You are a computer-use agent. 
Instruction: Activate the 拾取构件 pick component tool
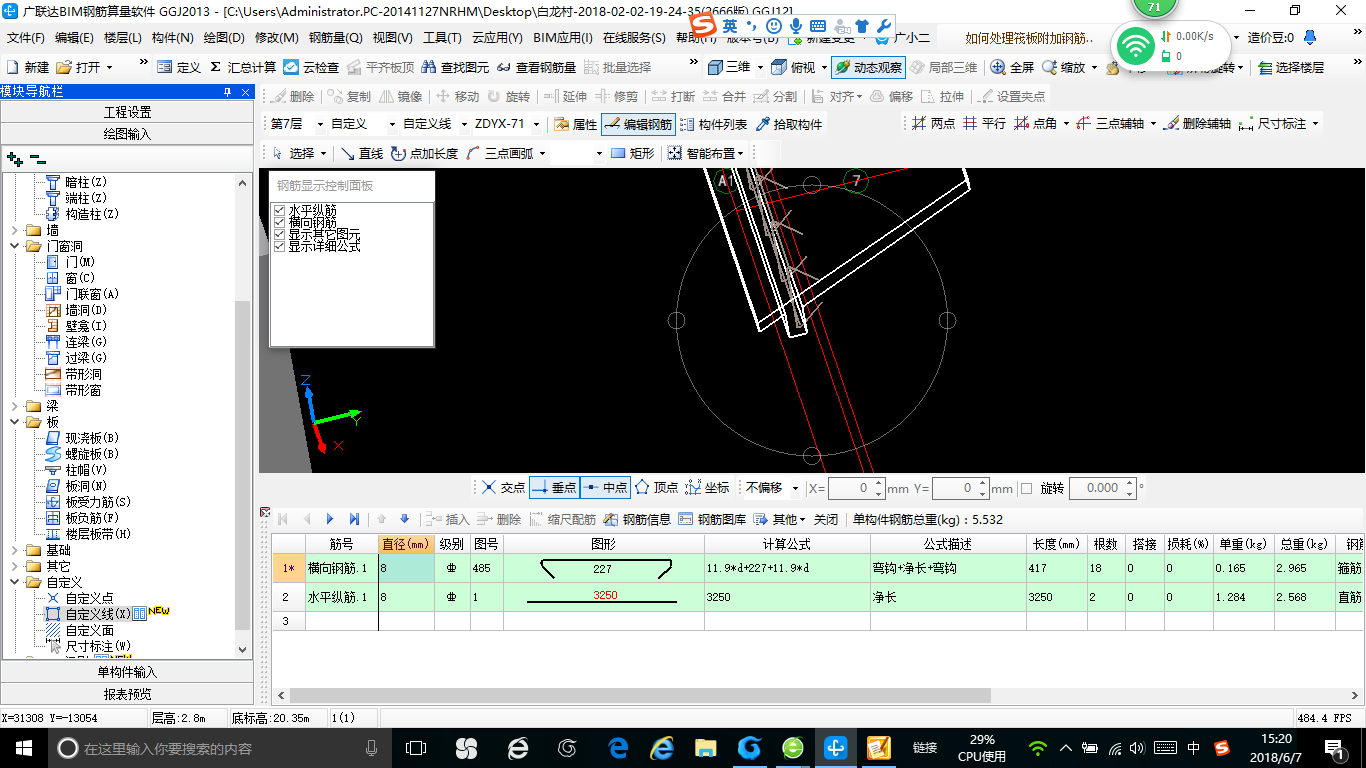[789, 124]
